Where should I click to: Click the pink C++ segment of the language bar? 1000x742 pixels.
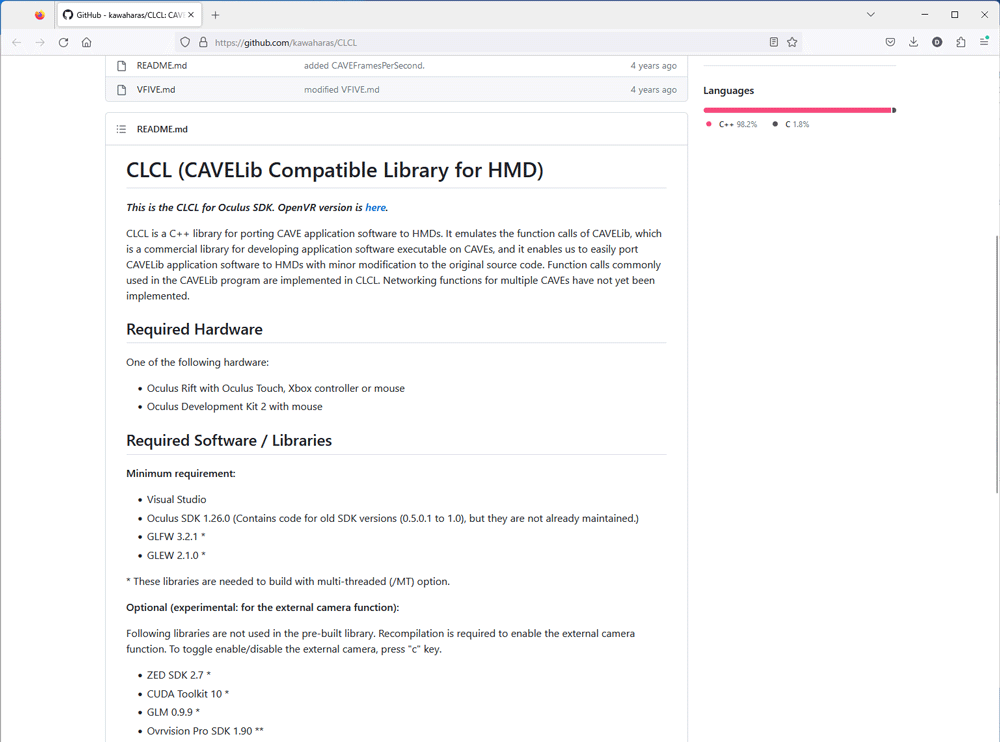click(x=797, y=110)
